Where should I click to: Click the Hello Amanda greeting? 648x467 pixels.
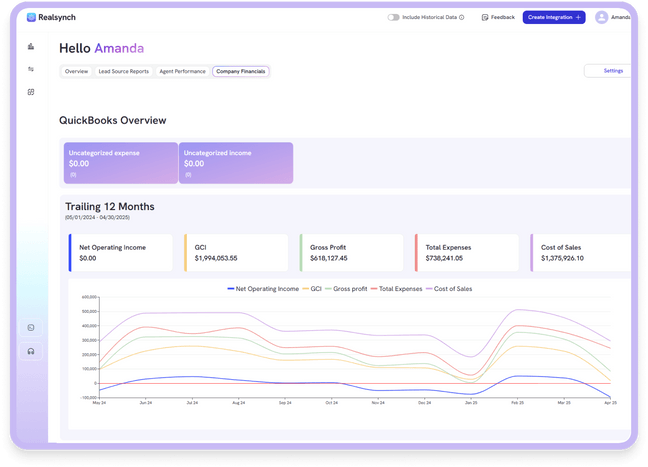coord(102,48)
